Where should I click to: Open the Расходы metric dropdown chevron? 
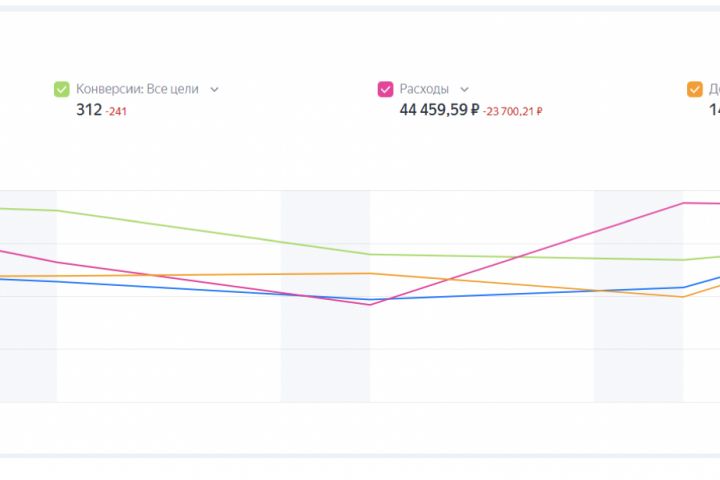(x=464, y=89)
